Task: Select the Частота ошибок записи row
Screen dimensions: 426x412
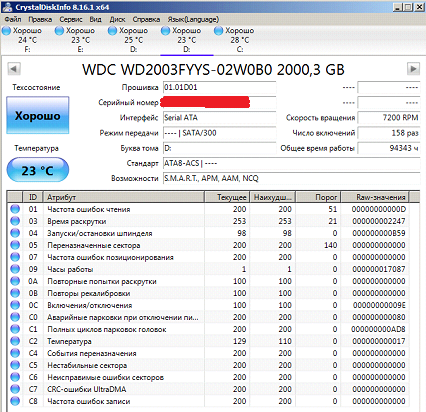Action: (x=208, y=401)
